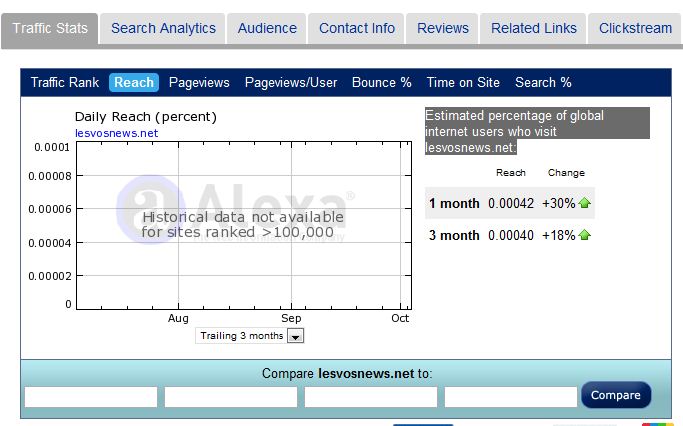This screenshot has width=683, height=426.
Task: Click the lesvosnews.net chart legend link
Action: point(116,133)
